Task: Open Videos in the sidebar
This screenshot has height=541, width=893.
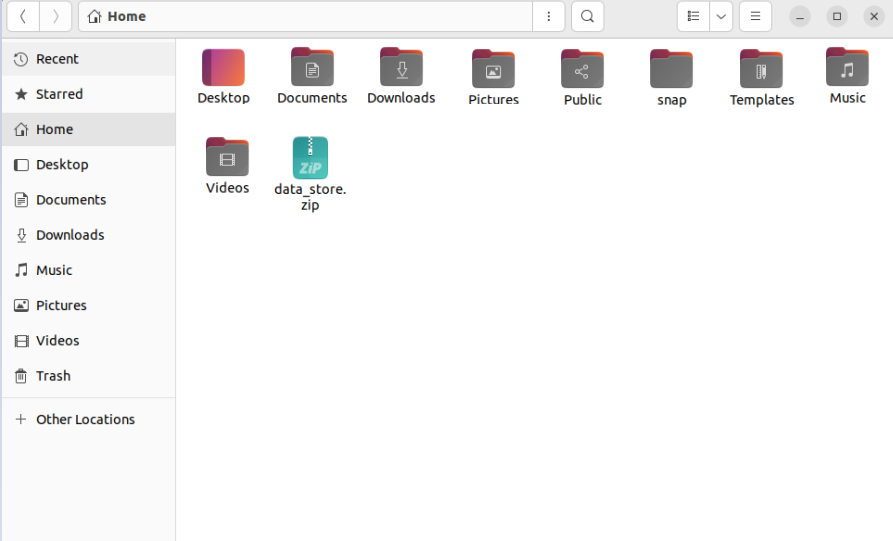Action: [89, 341]
